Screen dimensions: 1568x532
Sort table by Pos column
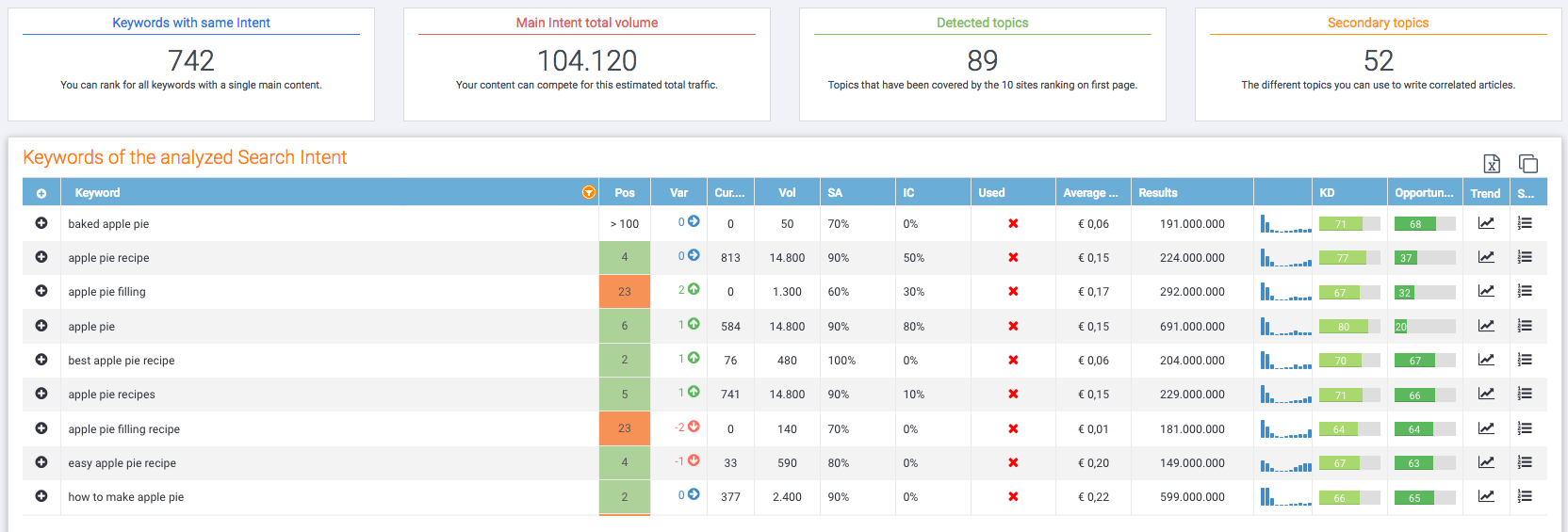(625, 193)
